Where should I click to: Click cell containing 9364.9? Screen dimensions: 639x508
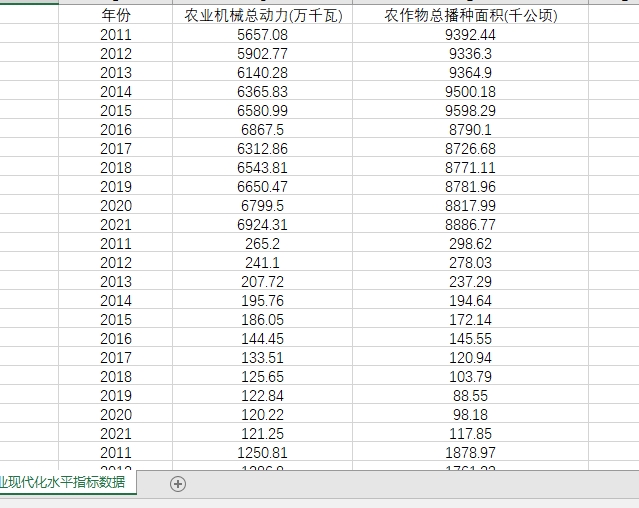(x=470, y=73)
